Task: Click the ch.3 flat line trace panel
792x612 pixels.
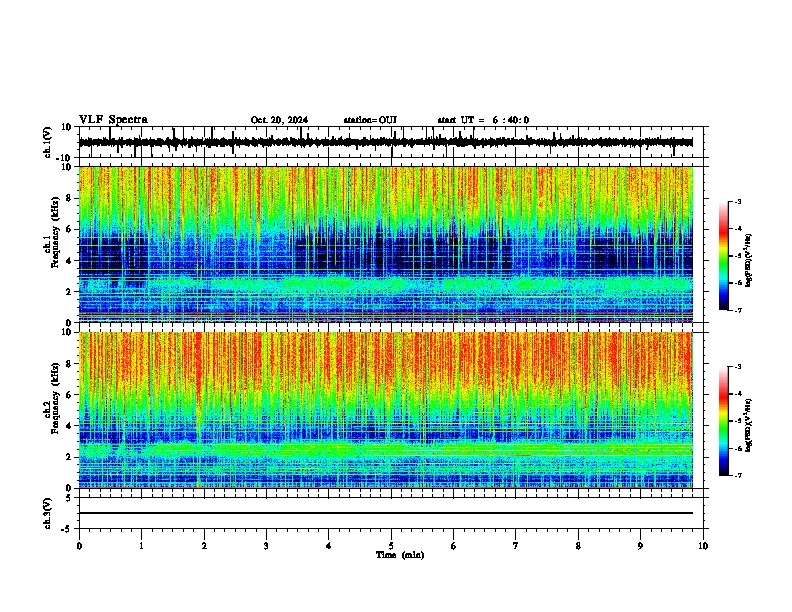Action: coord(391,513)
